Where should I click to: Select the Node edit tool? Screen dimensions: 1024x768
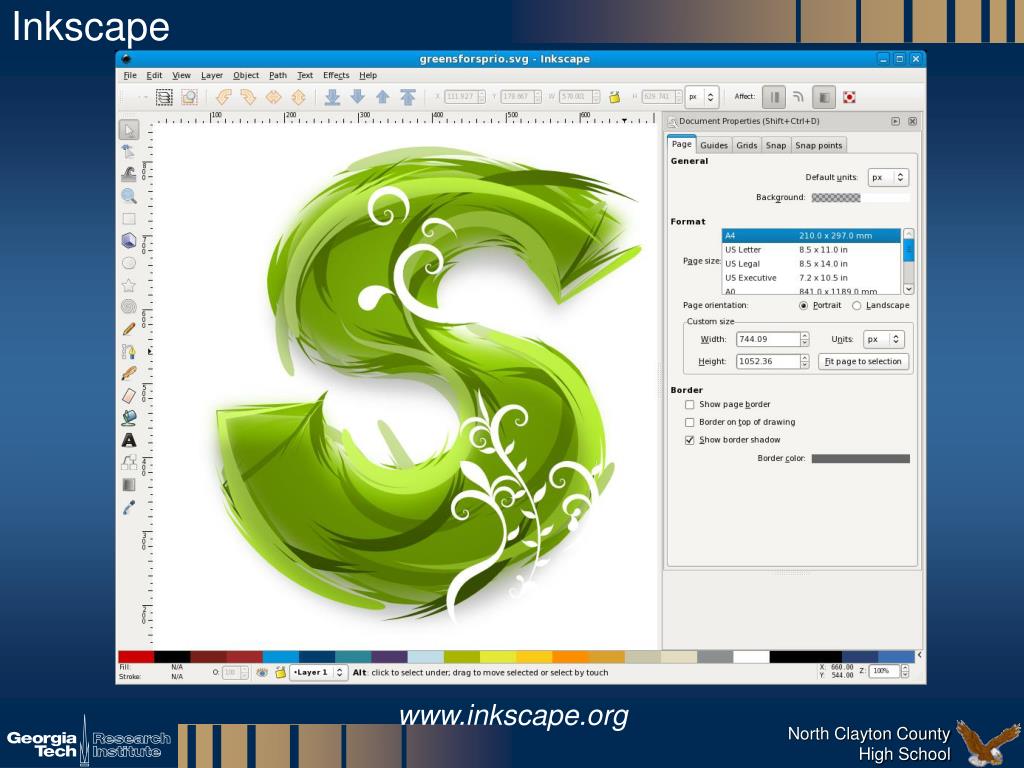129,152
